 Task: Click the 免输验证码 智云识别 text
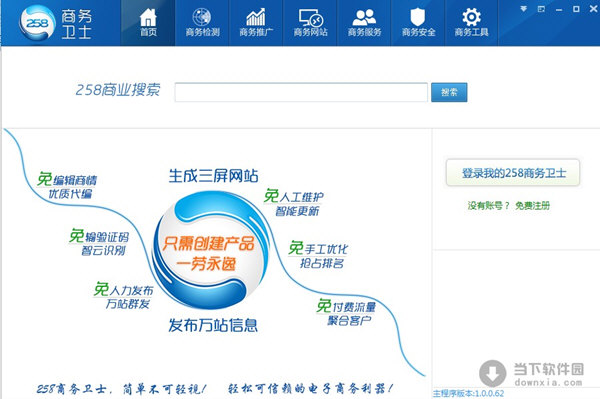point(99,243)
